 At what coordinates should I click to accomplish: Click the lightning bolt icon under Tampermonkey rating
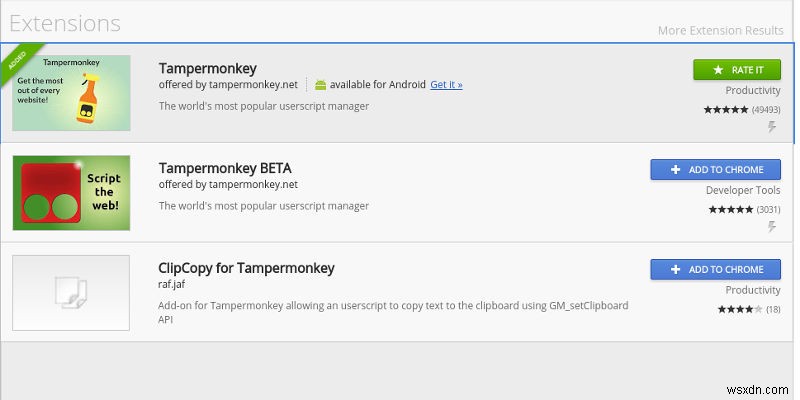click(771, 127)
